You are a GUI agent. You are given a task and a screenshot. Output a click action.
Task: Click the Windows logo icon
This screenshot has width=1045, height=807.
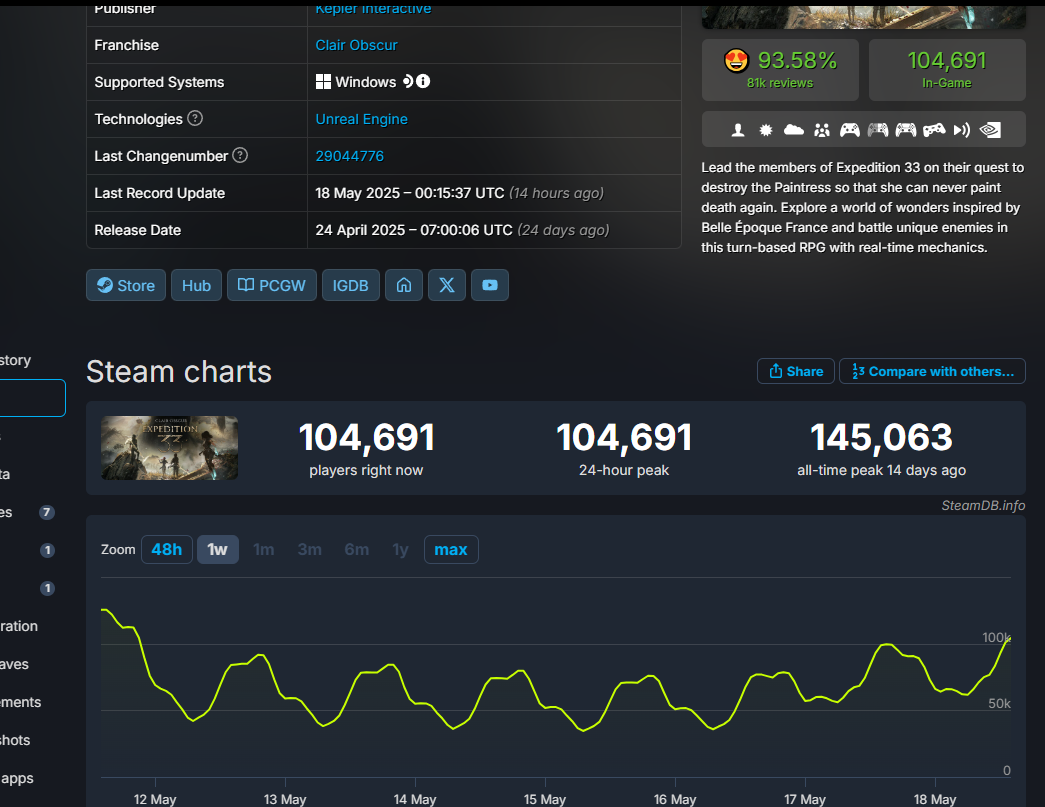(323, 82)
